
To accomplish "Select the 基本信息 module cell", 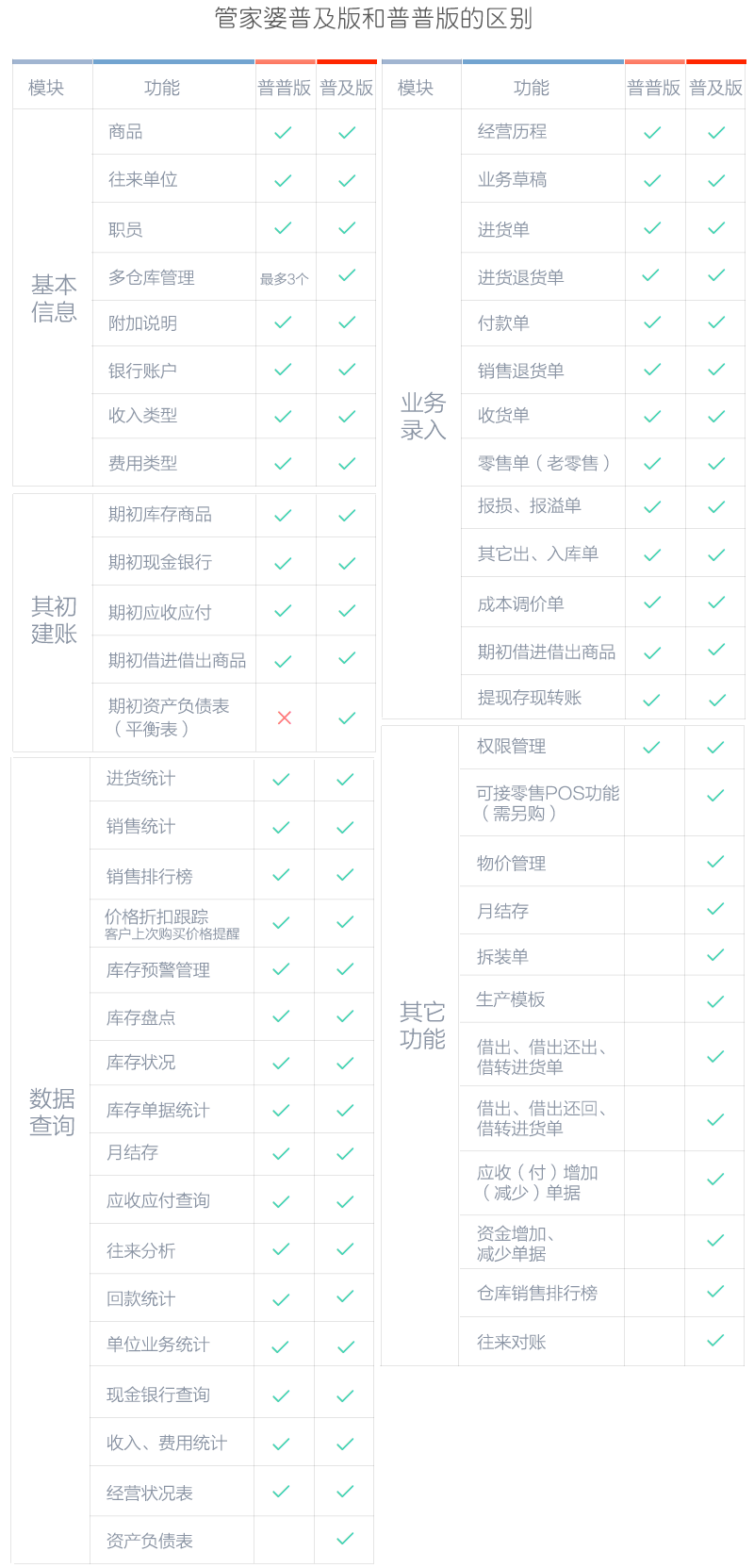I will click(54, 298).
